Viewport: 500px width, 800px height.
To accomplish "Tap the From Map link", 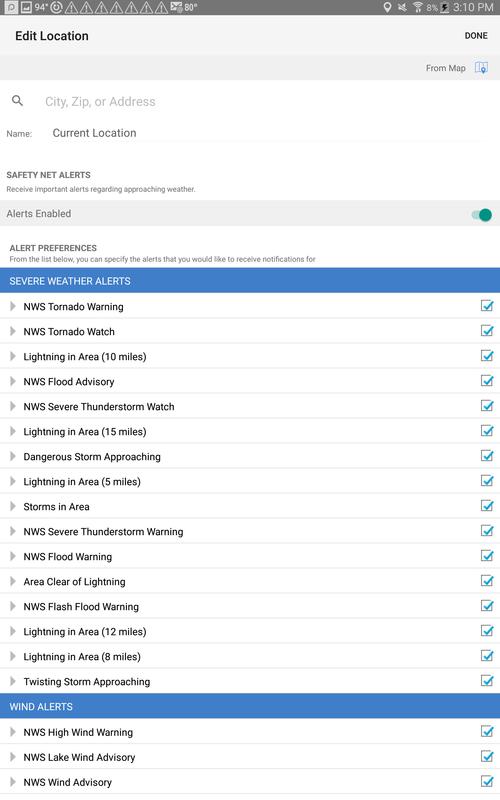I will [445, 68].
